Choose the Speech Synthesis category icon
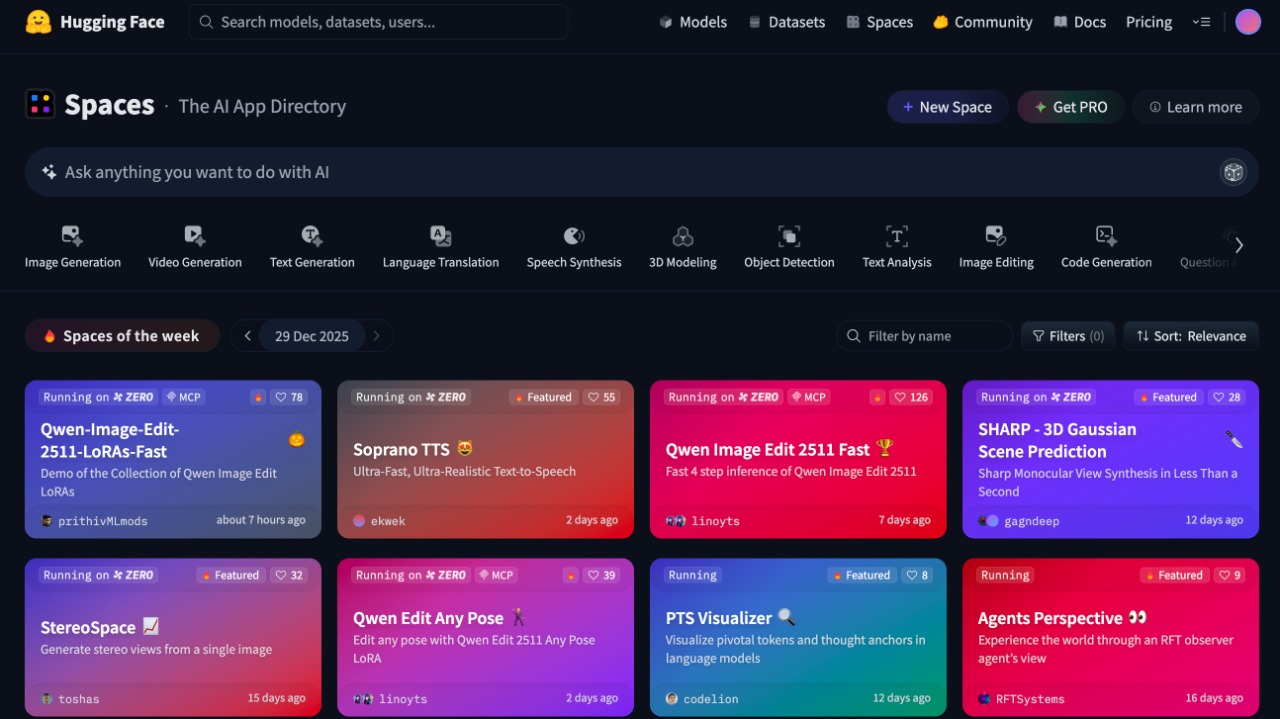 [574, 236]
